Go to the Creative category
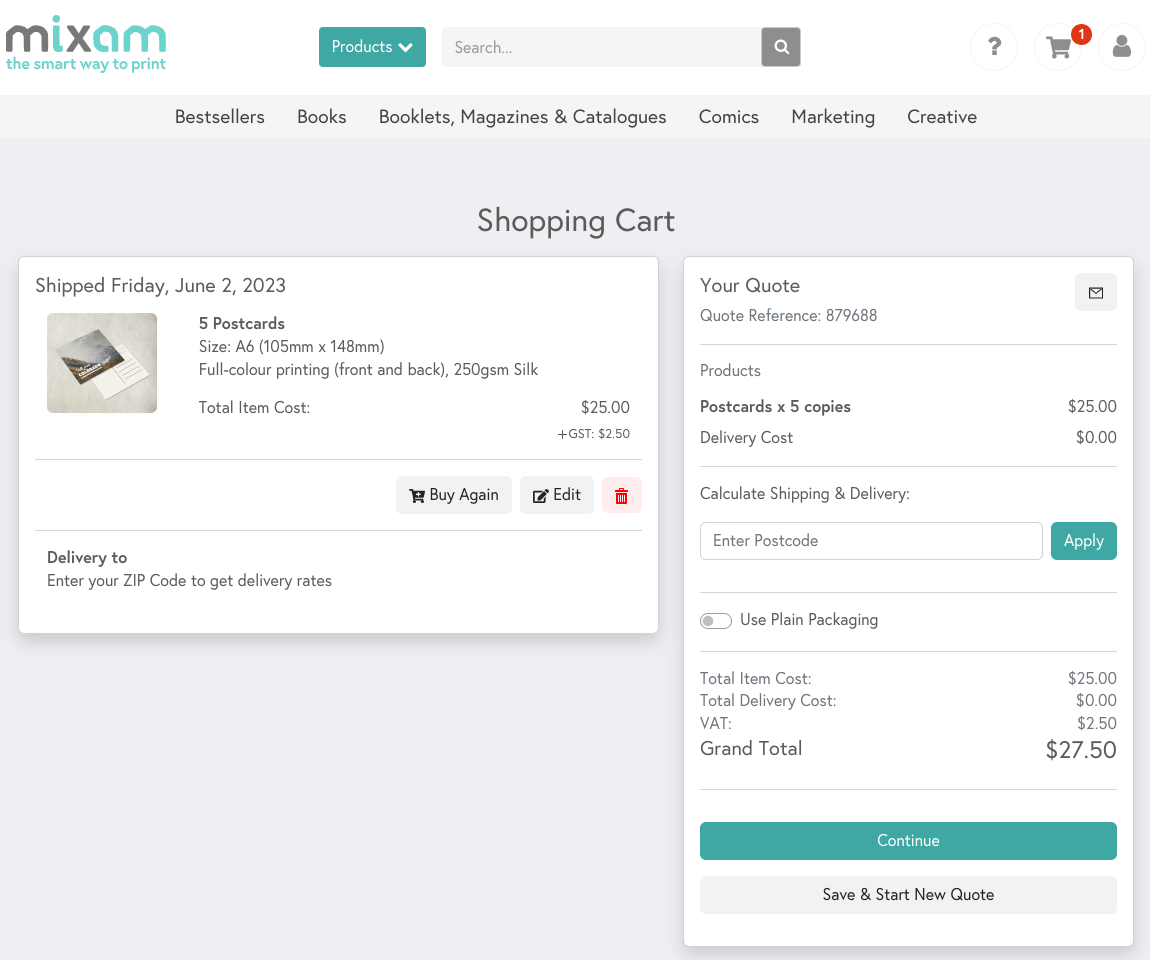The height and width of the screenshot is (960, 1150). (x=941, y=117)
